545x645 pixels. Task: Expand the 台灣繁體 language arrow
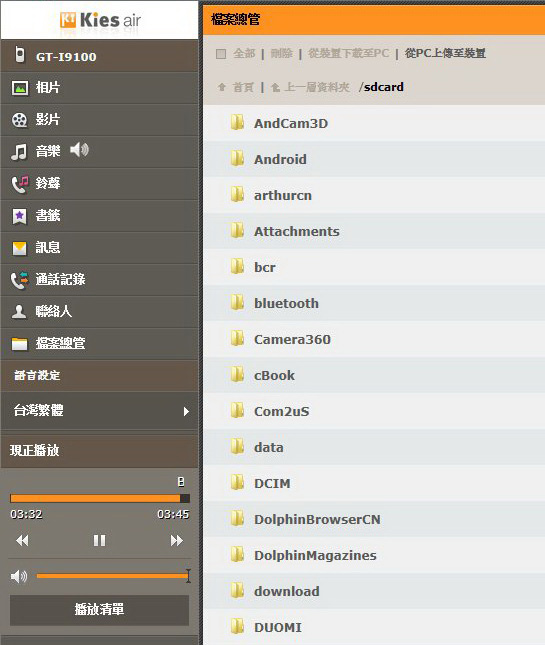tap(186, 411)
